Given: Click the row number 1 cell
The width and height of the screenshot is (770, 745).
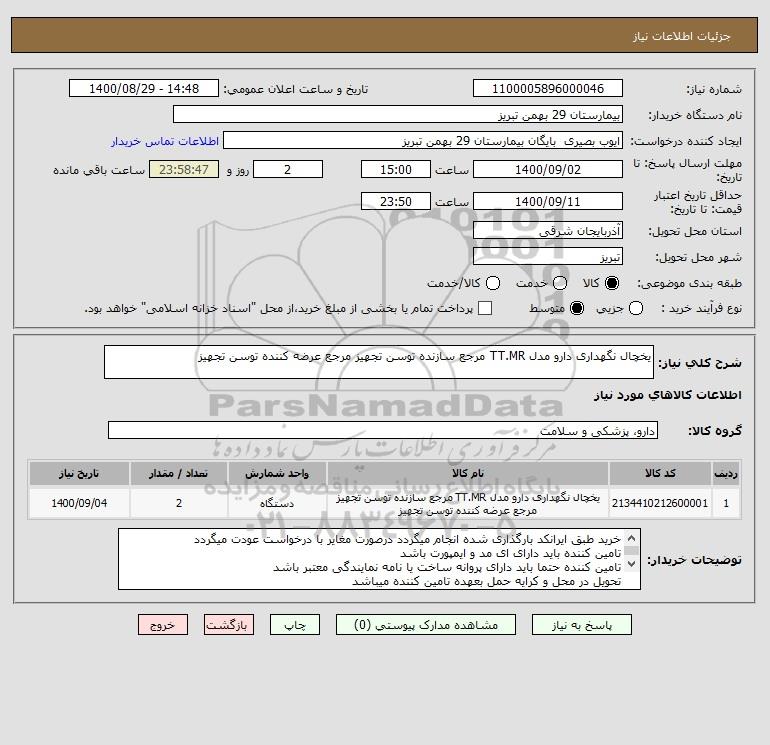Looking at the screenshot, I should tap(726, 503).
